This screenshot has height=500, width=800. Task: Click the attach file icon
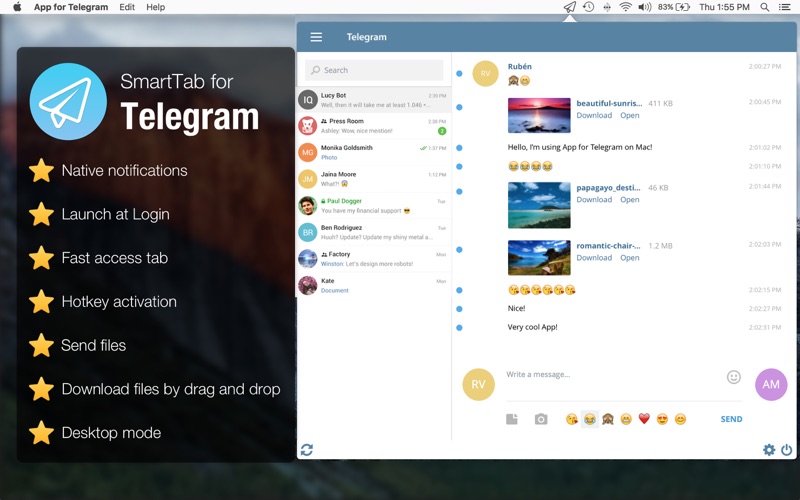coord(512,419)
